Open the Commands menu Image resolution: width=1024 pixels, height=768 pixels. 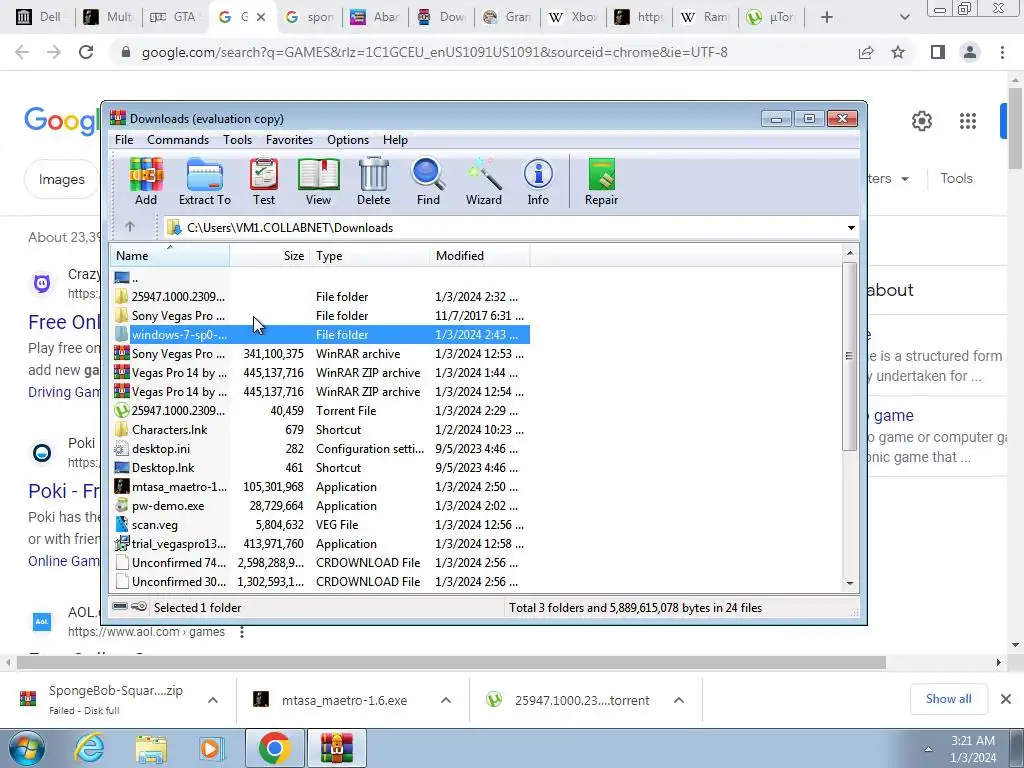click(x=178, y=140)
